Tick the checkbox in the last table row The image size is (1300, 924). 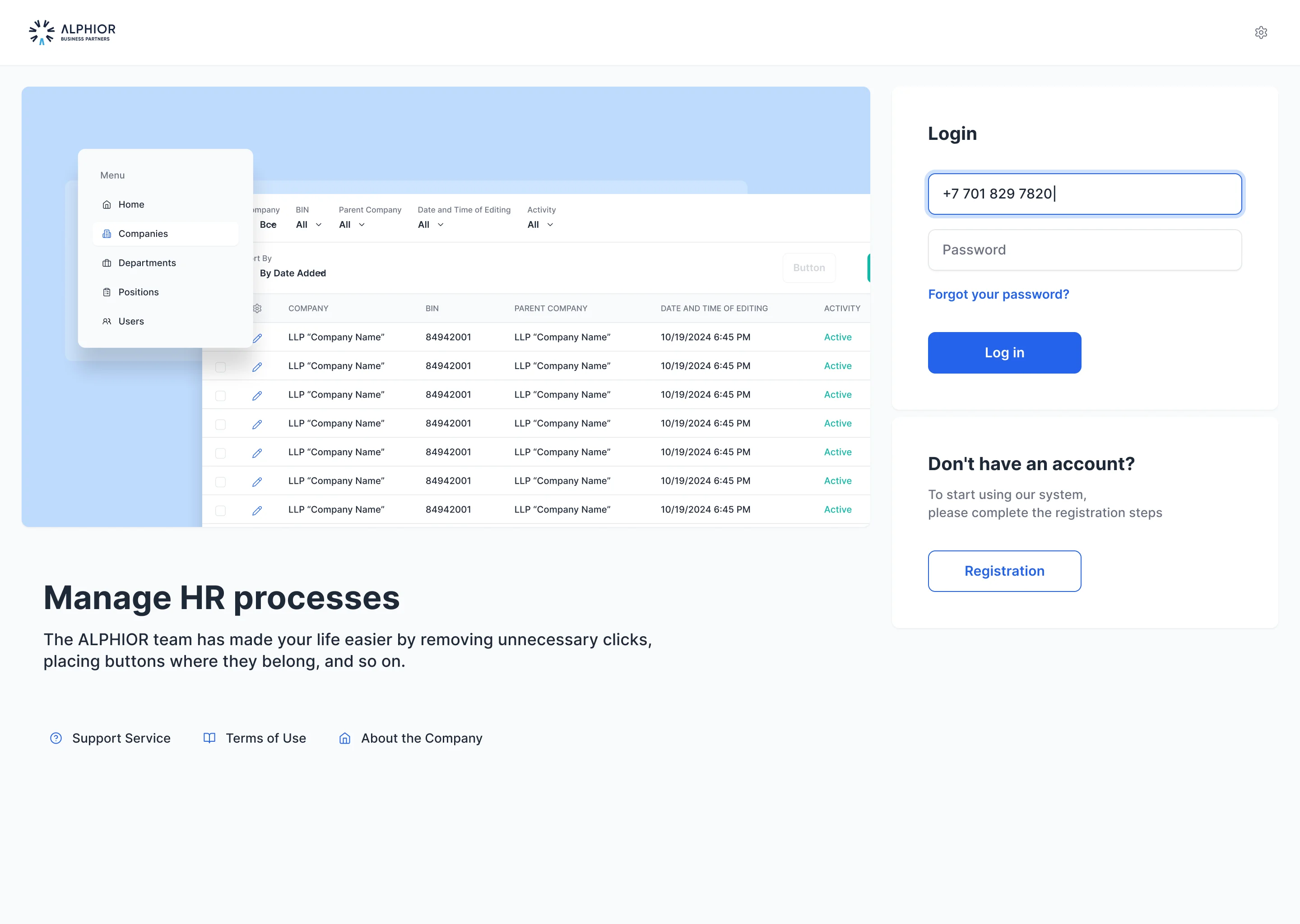coord(220,510)
